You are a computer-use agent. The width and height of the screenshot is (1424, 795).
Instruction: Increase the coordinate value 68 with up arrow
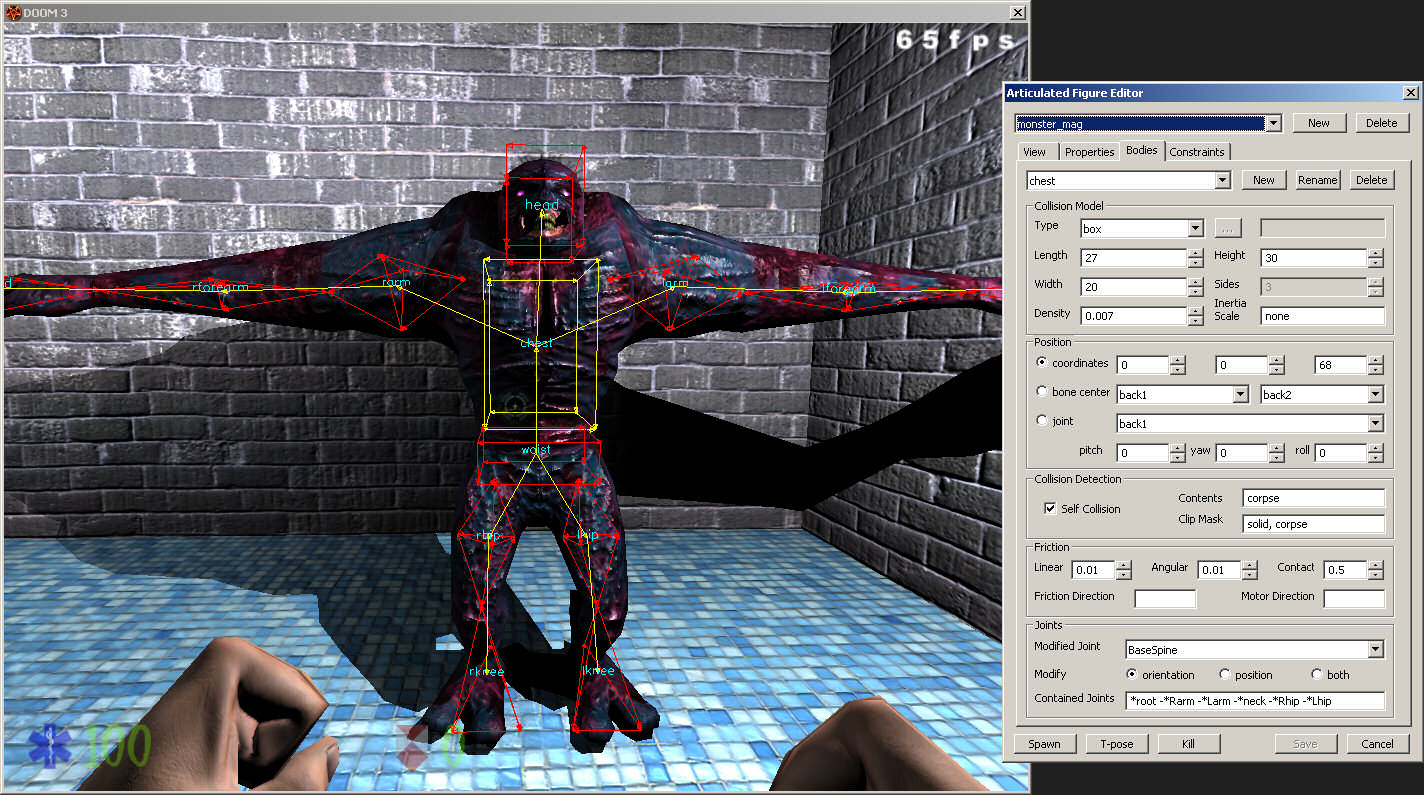pyautogui.click(x=1376, y=361)
